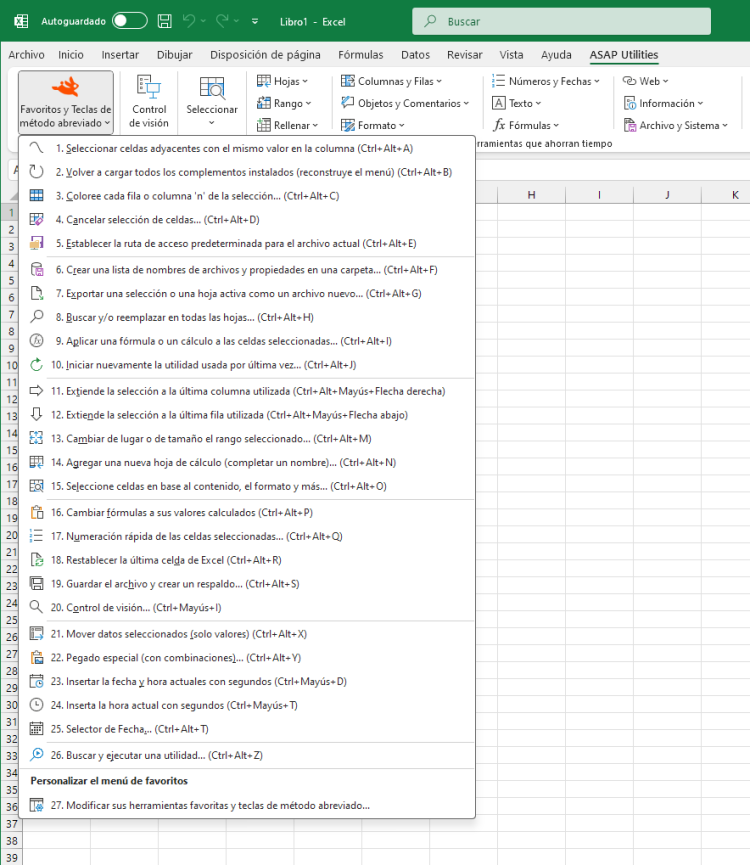Choose Modificar sus herramientas favoritas menu item

pyautogui.click(x=247, y=805)
